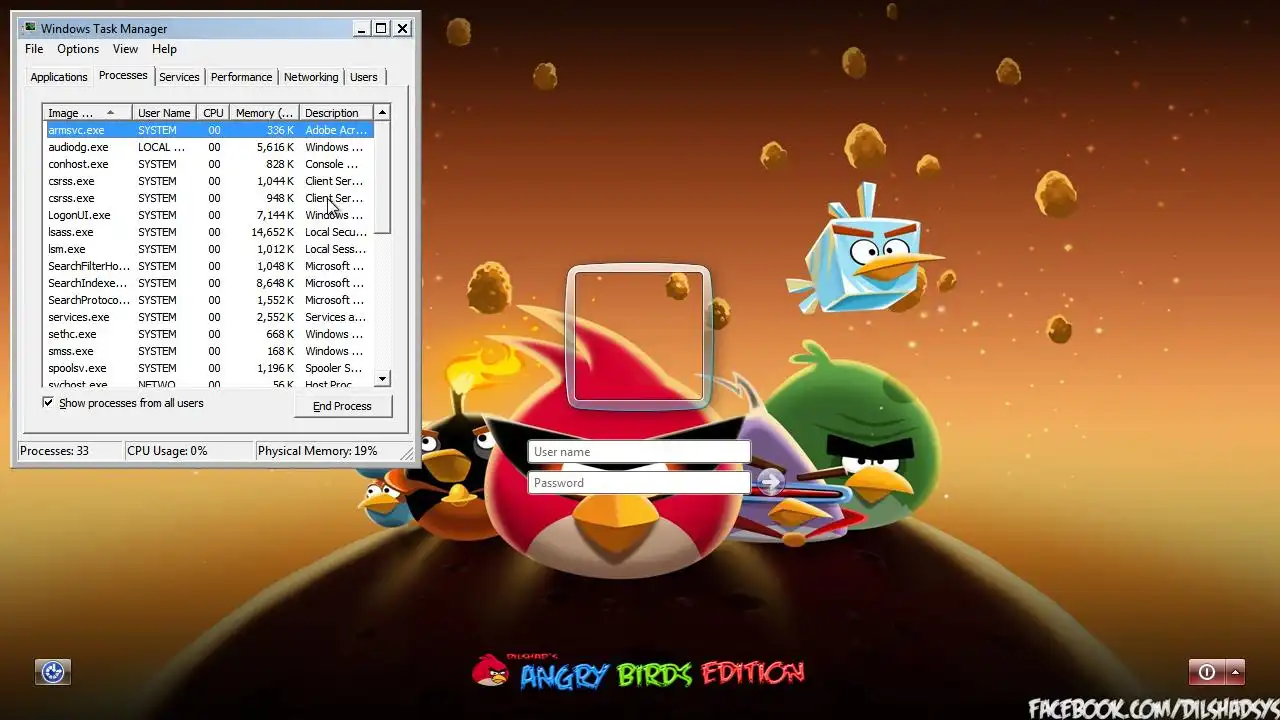
Task: Select the csrss.exe row using 948 K
Action: coord(209,198)
